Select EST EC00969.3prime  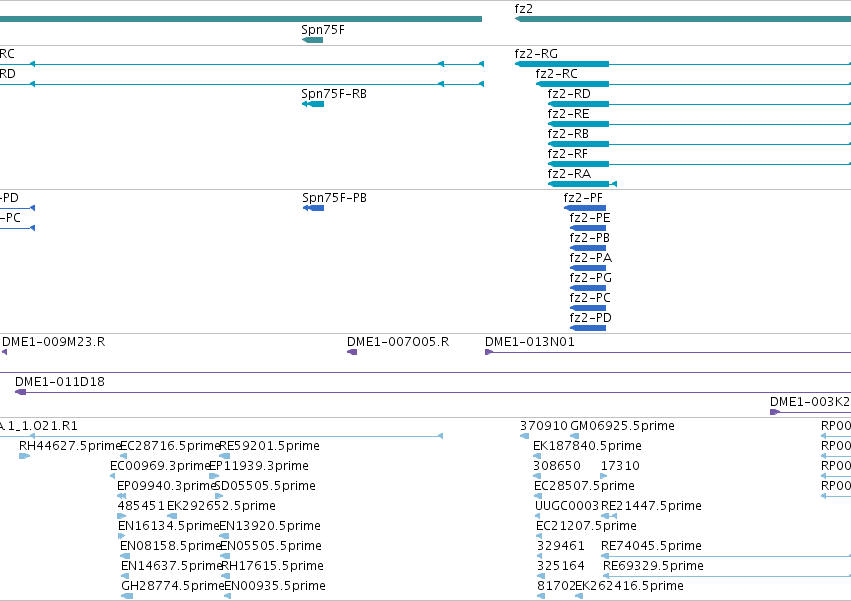[x=112, y=476]
